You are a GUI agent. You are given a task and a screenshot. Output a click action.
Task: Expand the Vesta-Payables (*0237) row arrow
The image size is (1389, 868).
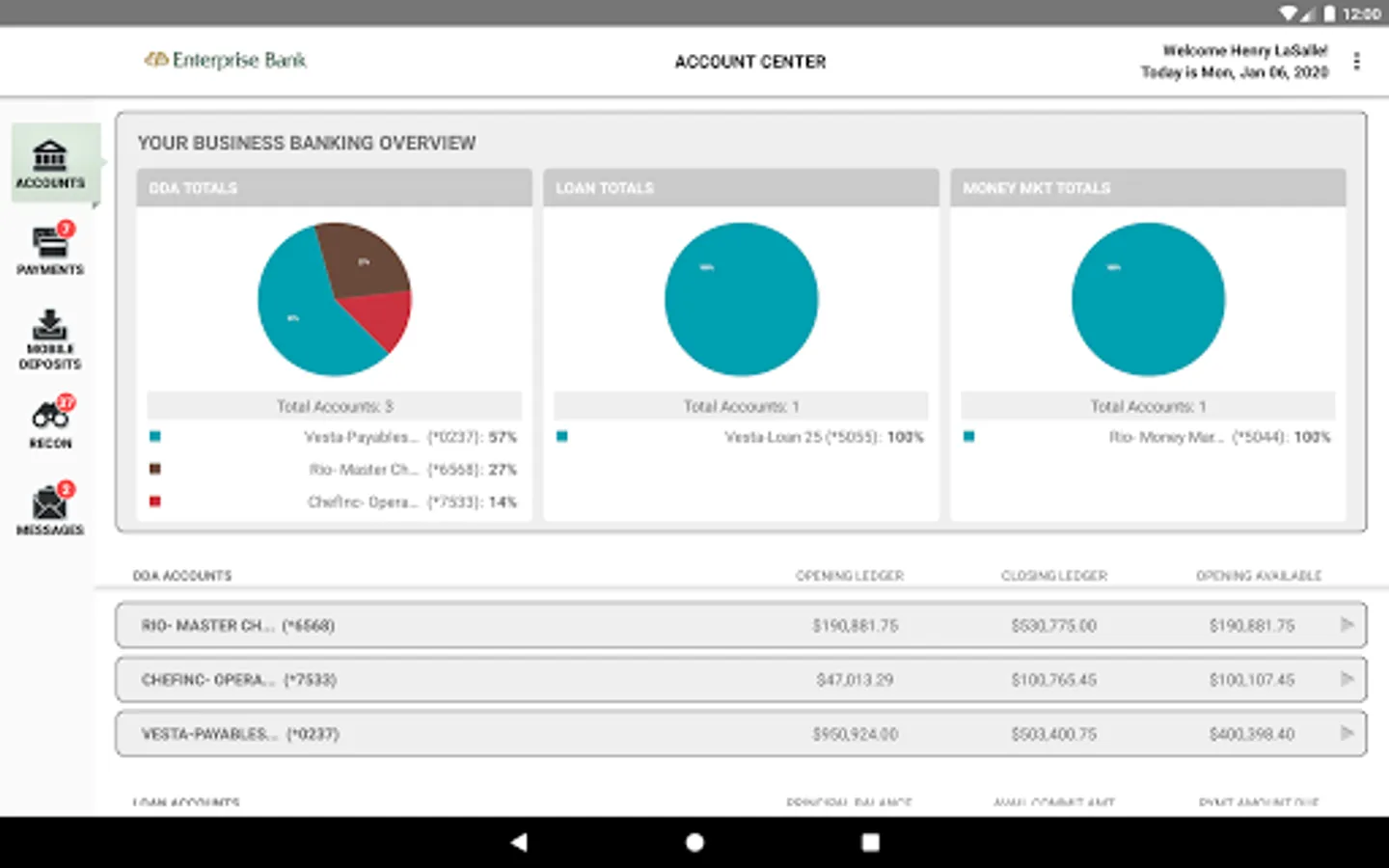coord(1347,733)
